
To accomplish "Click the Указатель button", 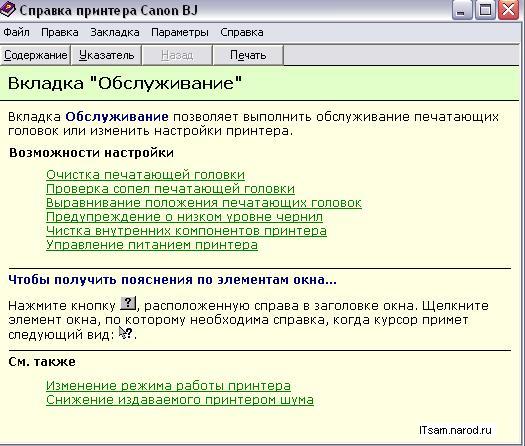I will coord(106,55).
